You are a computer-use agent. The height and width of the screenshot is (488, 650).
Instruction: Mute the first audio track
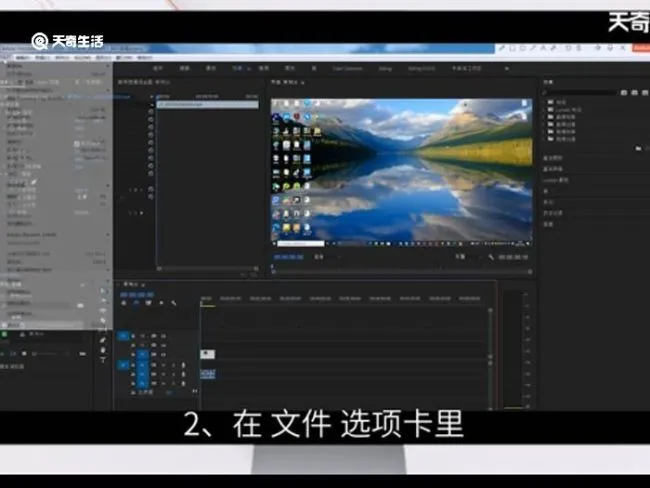click(164, 365)
